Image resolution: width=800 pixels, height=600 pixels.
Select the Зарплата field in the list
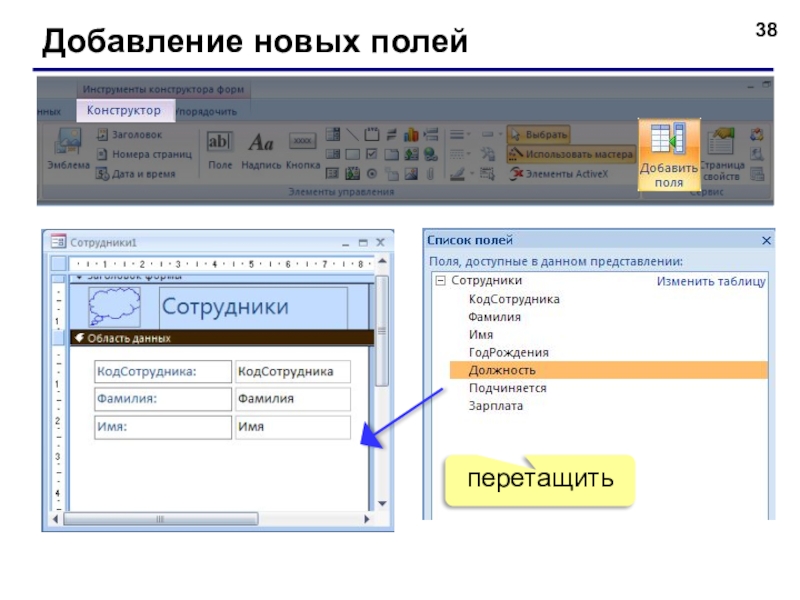coord(496,406)
